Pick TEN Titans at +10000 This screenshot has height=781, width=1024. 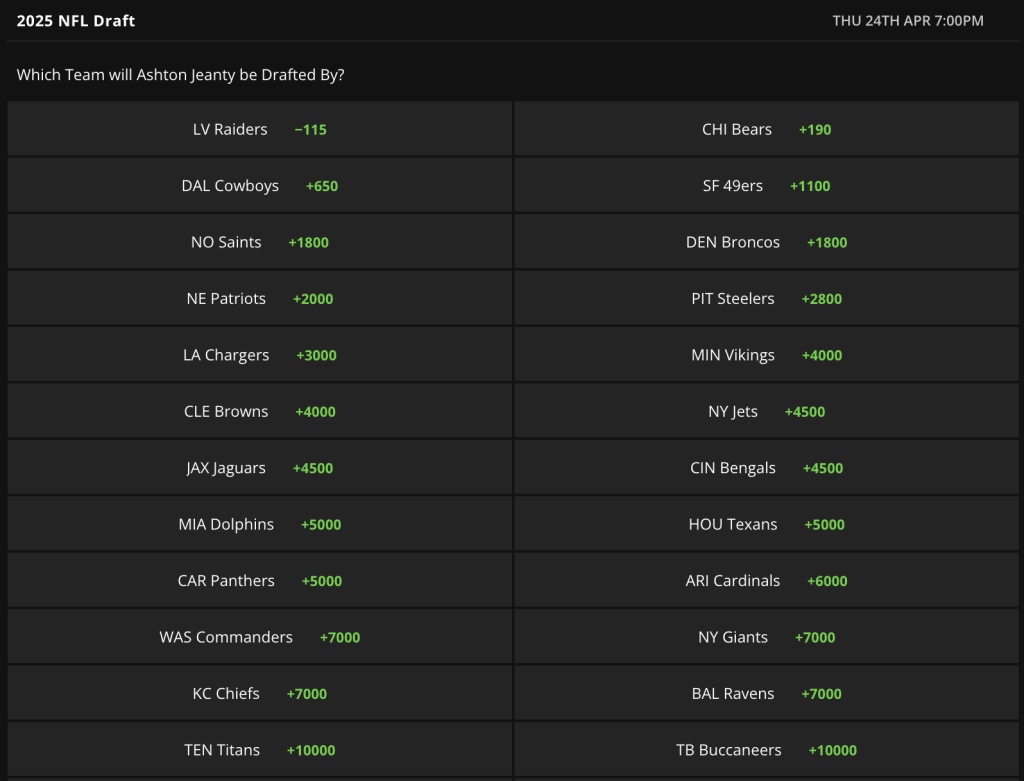[258, 749]
